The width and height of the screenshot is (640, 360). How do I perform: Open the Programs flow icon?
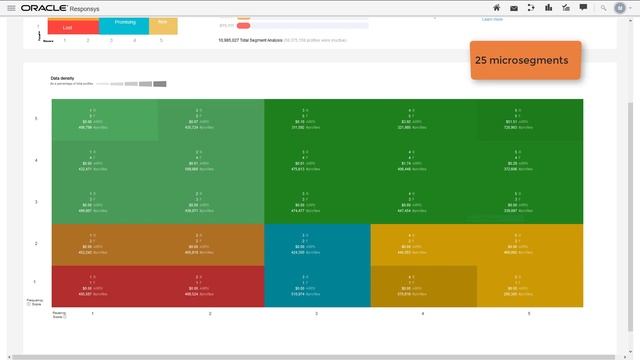(531, 8)
